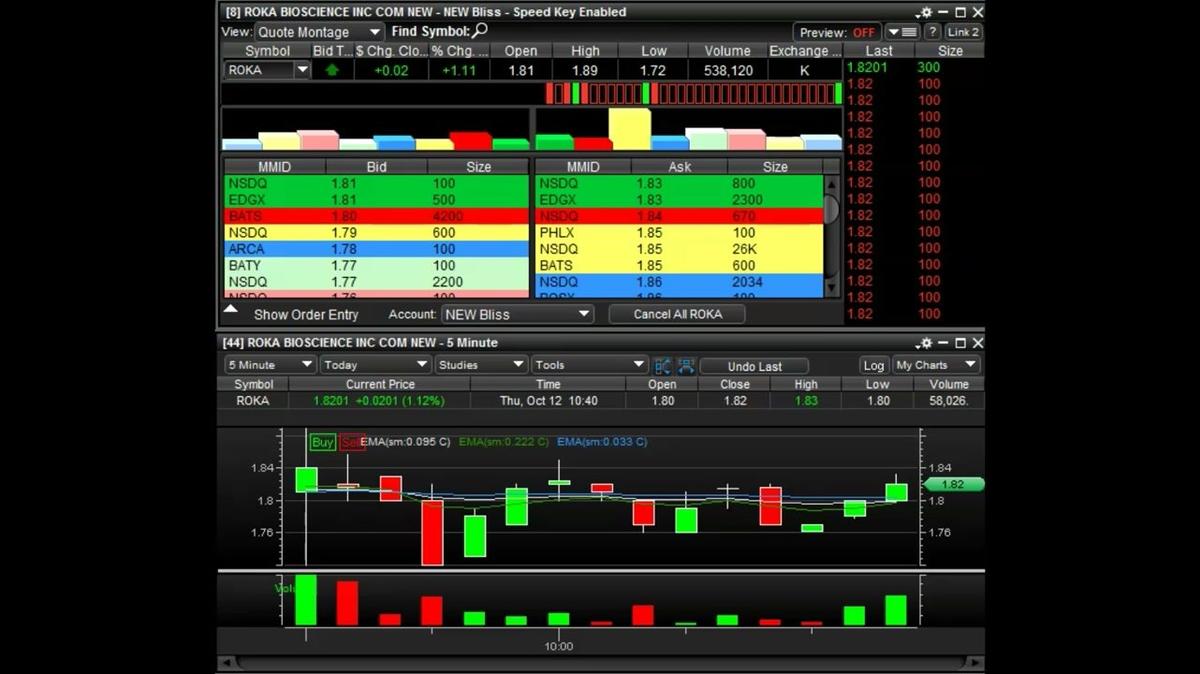1200x674 pixels.
Task: Minimize the ROKA chart window
Action: [943, 343]
